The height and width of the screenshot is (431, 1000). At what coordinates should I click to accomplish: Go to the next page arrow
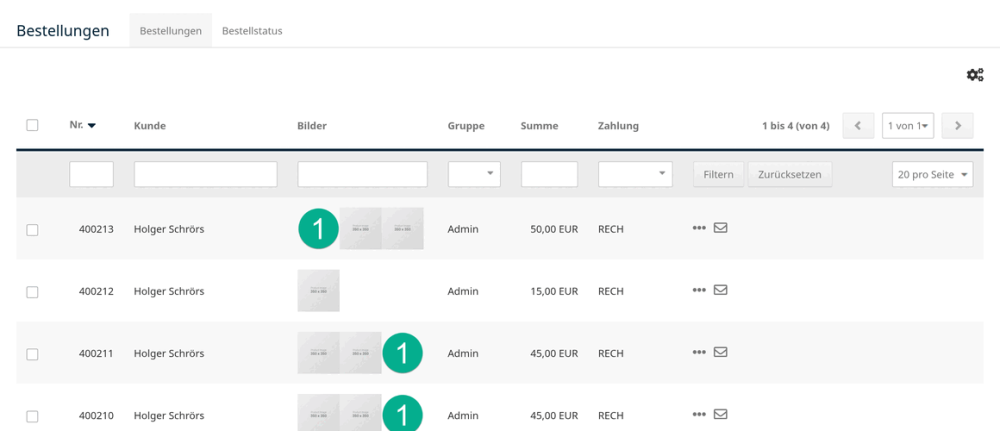pos(957,126)
